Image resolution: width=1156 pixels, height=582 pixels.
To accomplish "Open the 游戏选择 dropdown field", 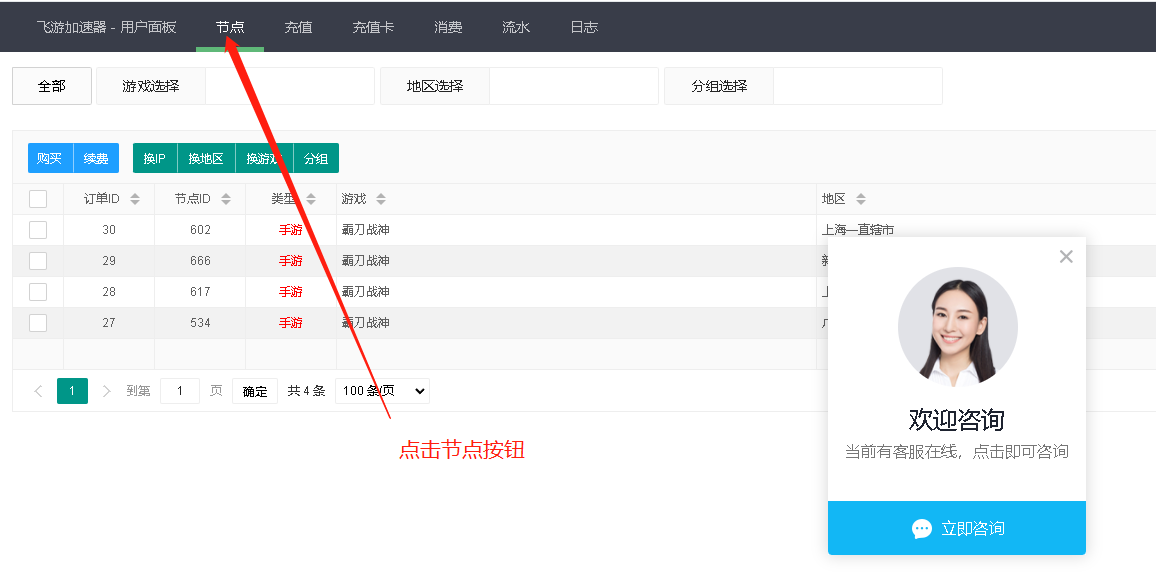I will pos(290,86).
